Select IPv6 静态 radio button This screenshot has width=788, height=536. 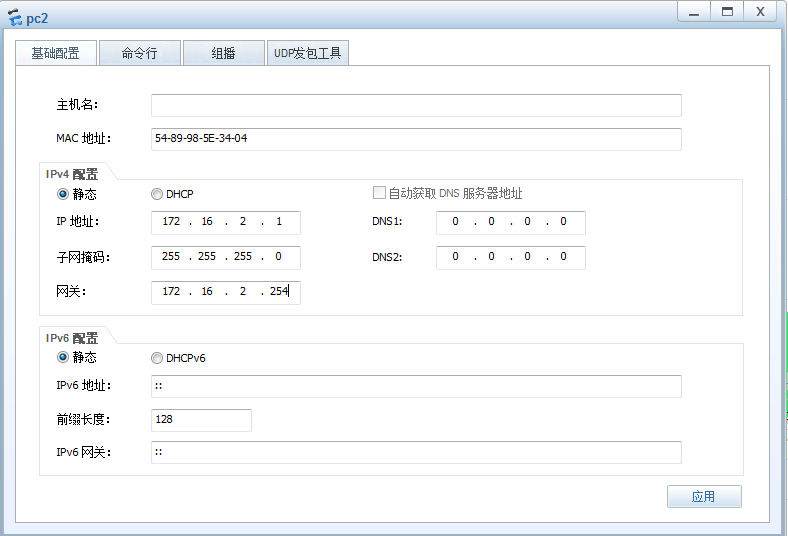coord(63,357)
